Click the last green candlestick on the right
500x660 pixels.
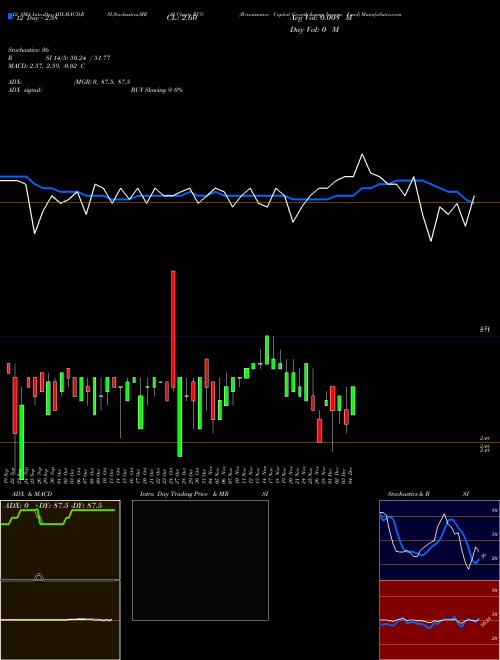click(353, 401)
